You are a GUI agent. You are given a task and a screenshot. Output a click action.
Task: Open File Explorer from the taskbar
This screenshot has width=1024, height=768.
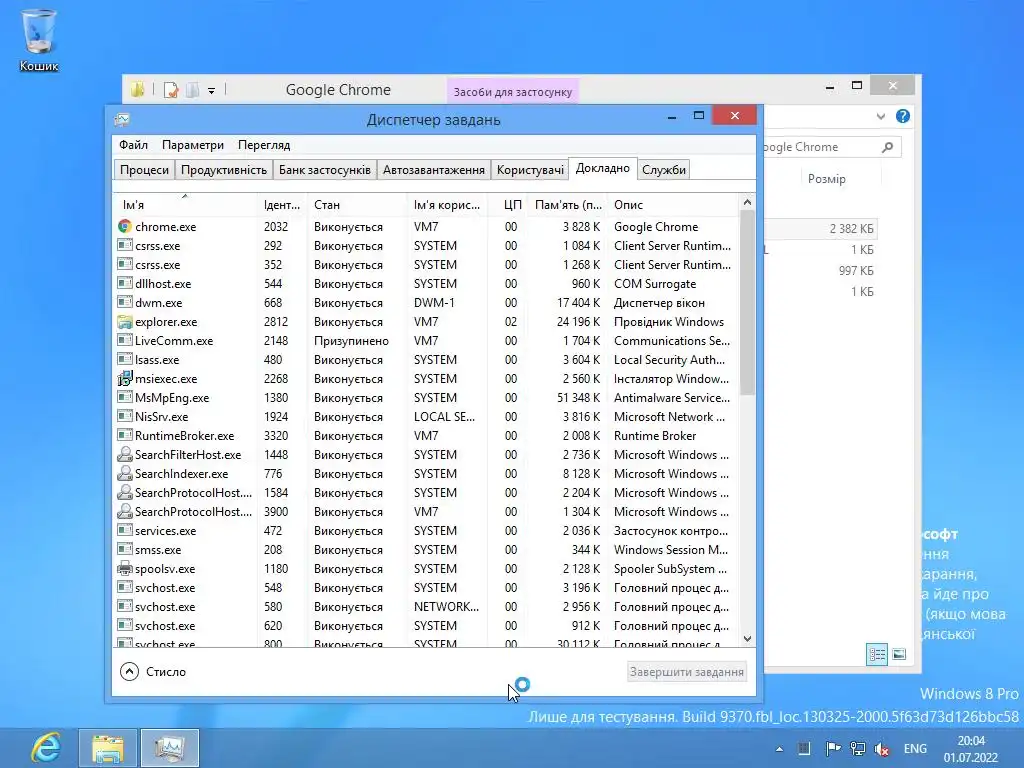point(108,748)
